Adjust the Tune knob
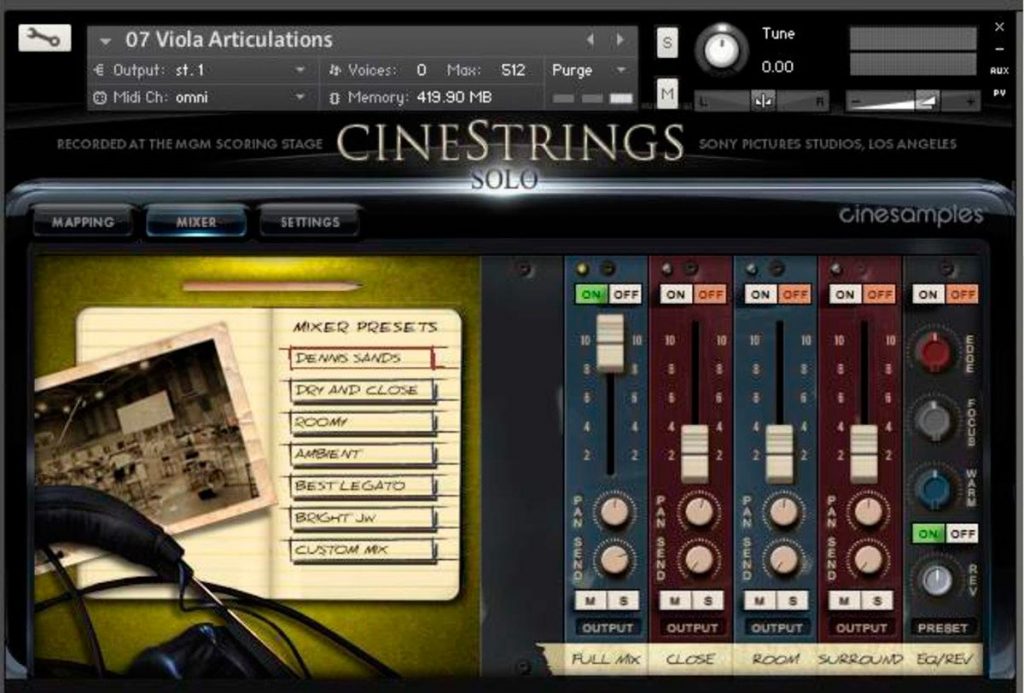This screenshot has height=693, width=1024. (721, 49)
